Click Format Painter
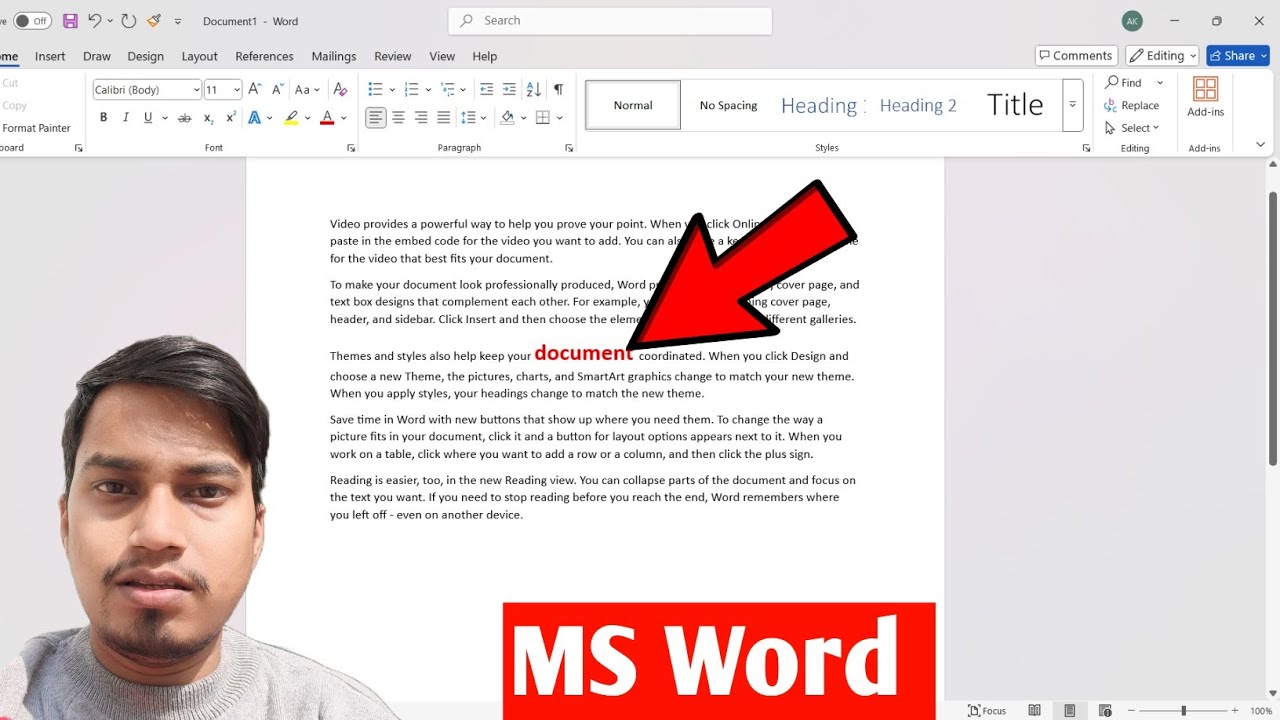Viewport: 1280px width, 720px height. click(36, 128)
